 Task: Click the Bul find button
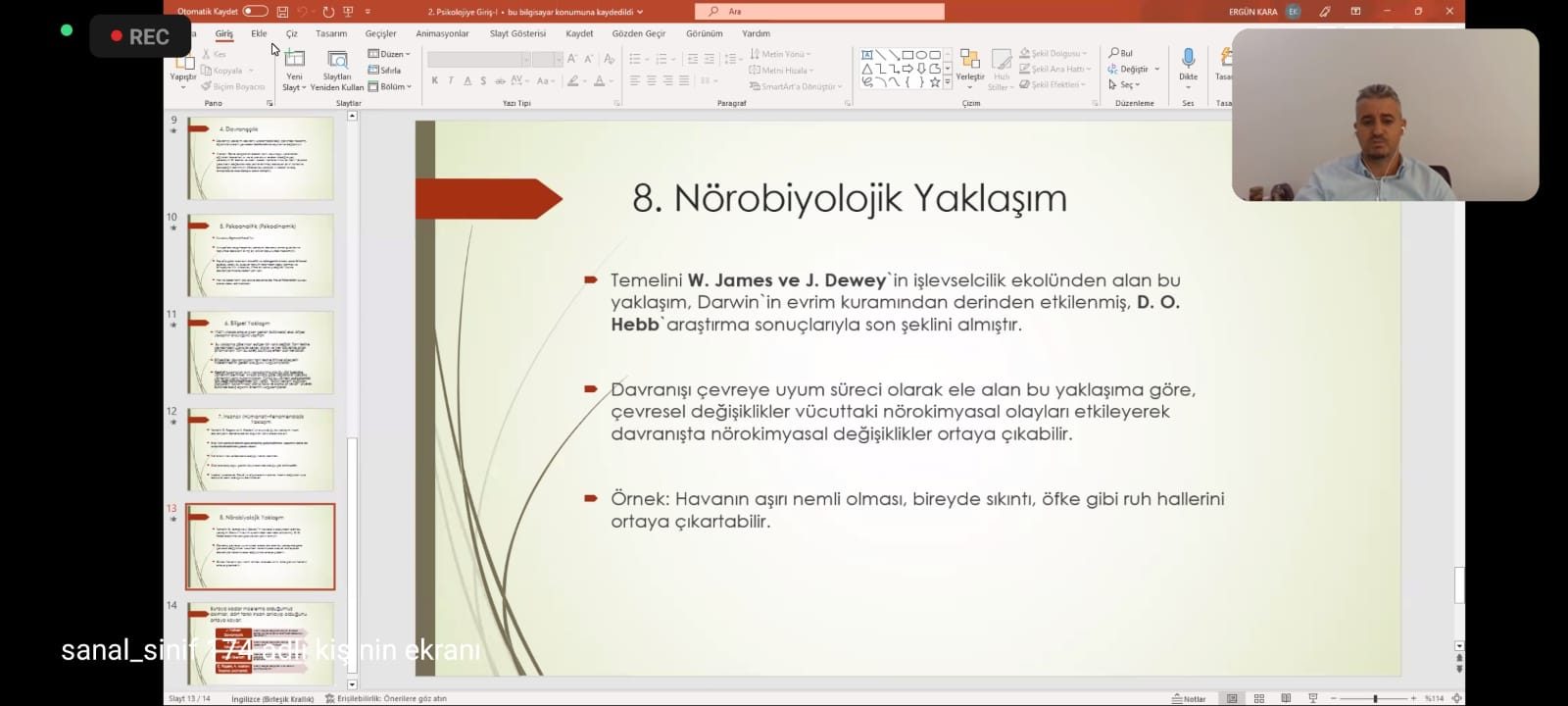tap(1120, 53)
